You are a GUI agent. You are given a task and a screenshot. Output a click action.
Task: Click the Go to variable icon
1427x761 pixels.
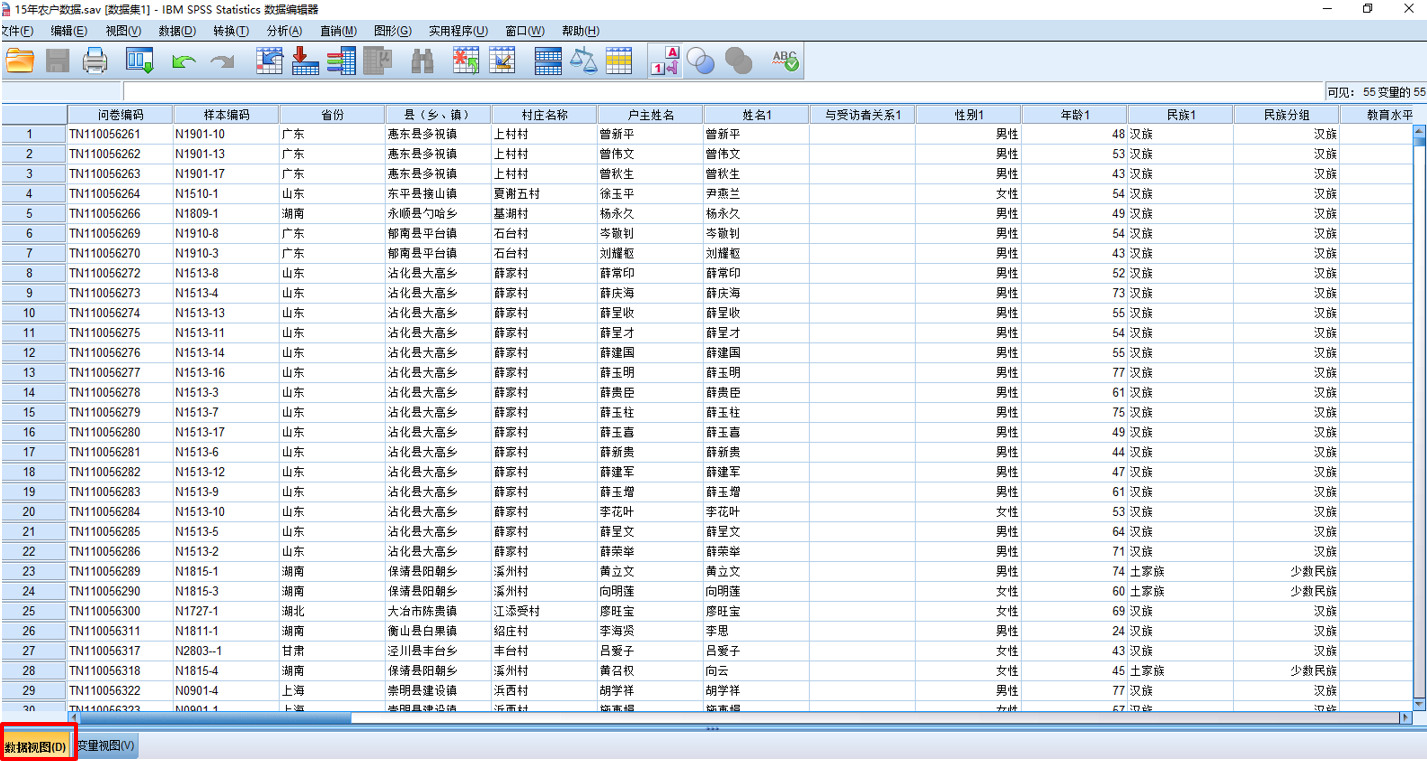(x=305, y=61)
